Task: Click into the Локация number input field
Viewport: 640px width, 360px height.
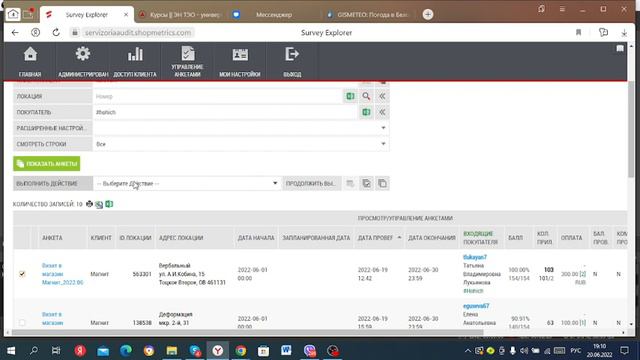Action: click(x=218, y=96)
